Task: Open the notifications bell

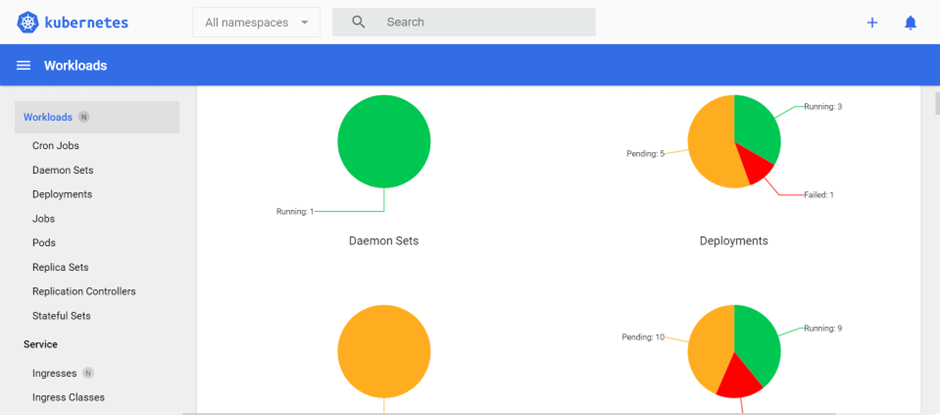Action: (x=910, y=22)
